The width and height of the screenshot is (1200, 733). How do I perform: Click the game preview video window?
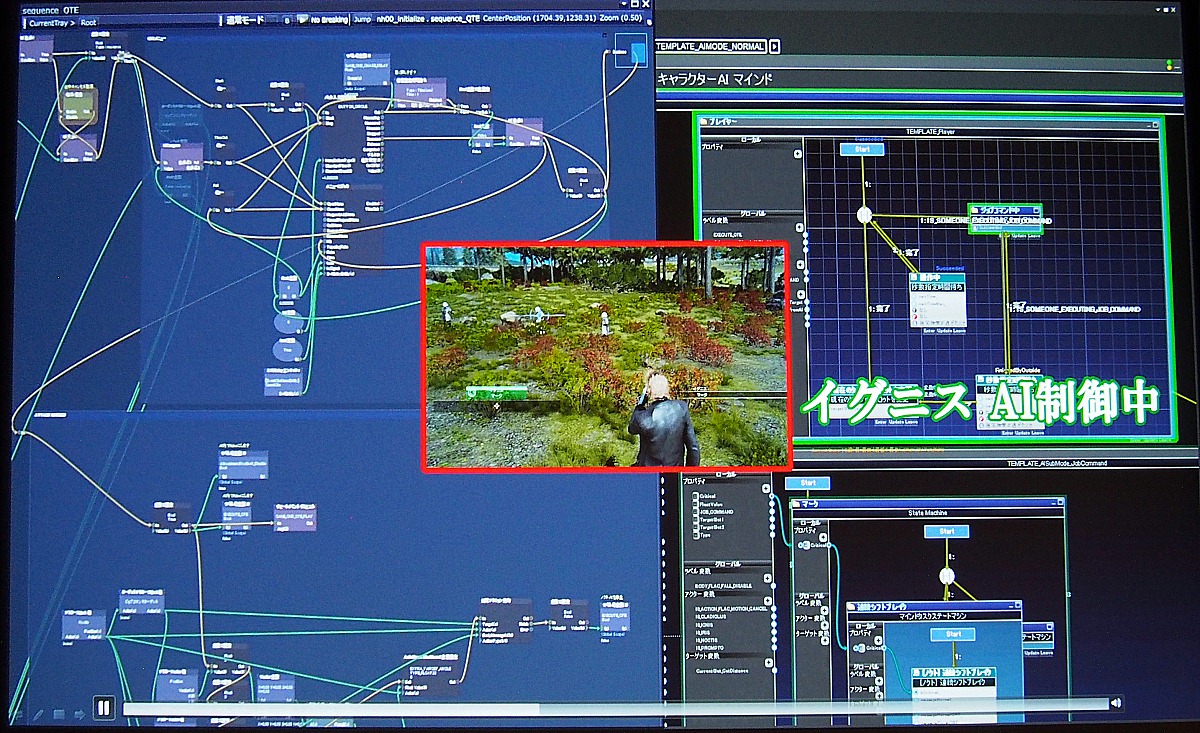(x=606, y=355)
